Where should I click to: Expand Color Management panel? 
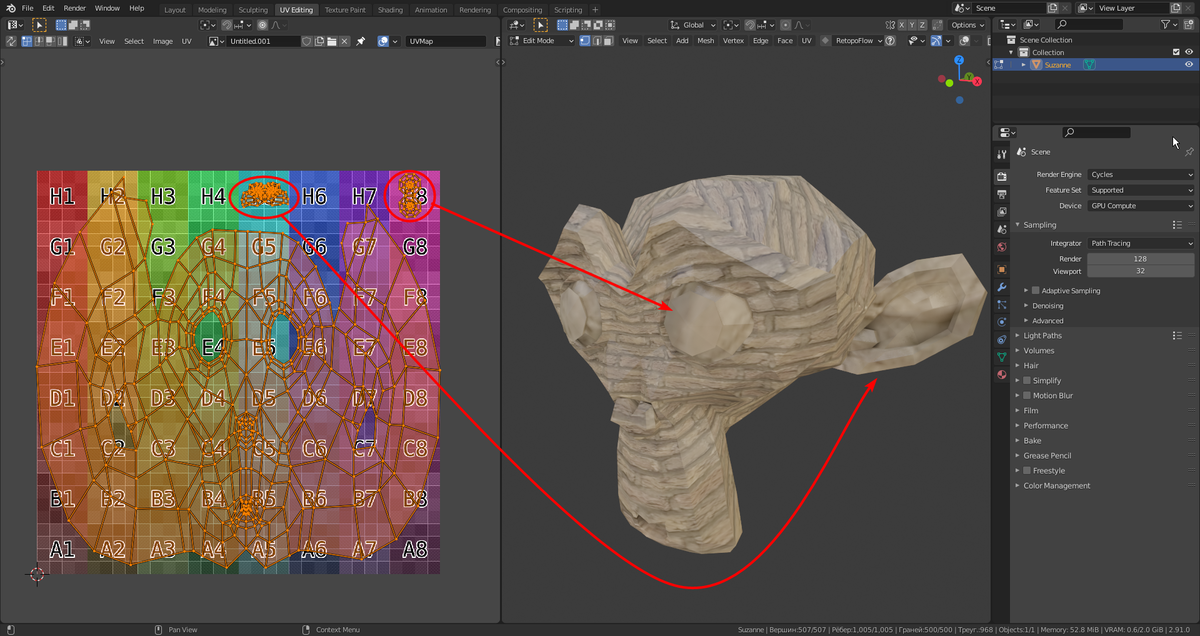pos(1056,486)
